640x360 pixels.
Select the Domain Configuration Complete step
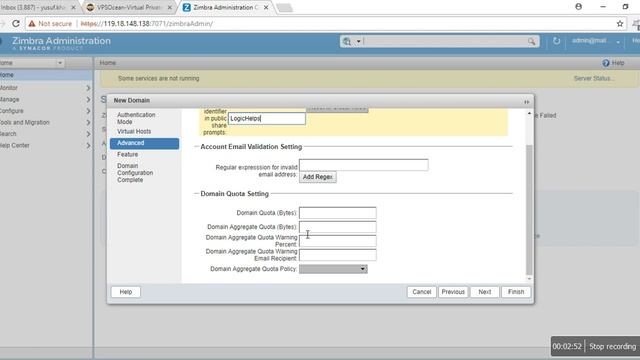pyautogui.click(x=135, y=173)
